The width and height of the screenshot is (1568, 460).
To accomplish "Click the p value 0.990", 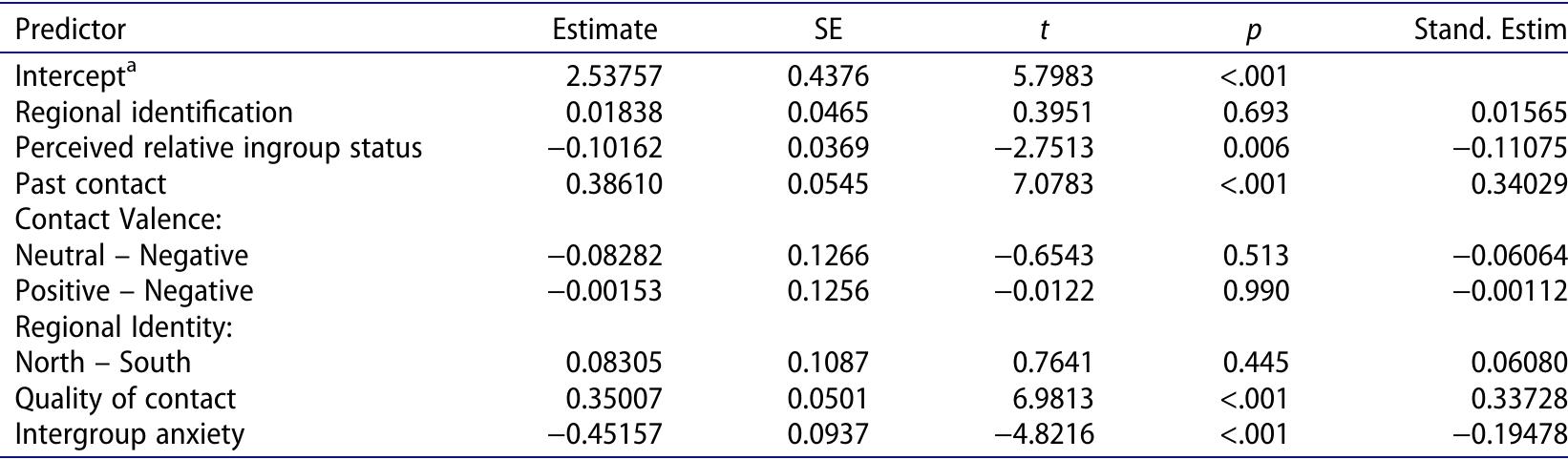I will [x=1255, y=291].
